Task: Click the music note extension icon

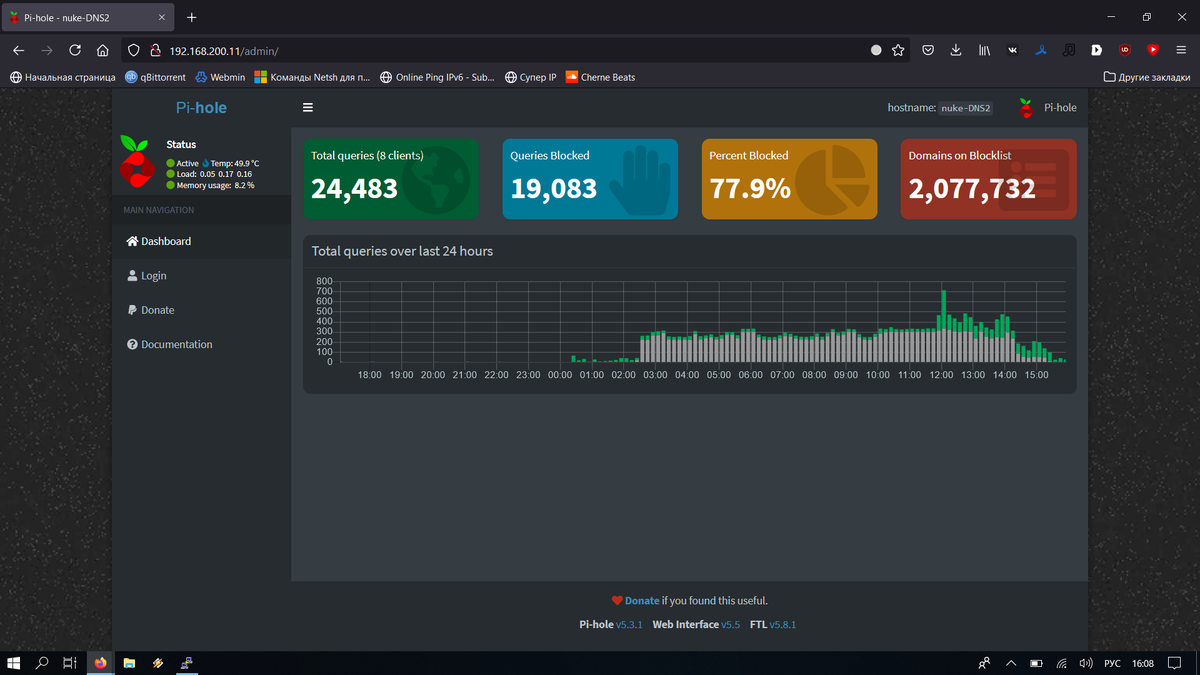Action: [1069, 50]
